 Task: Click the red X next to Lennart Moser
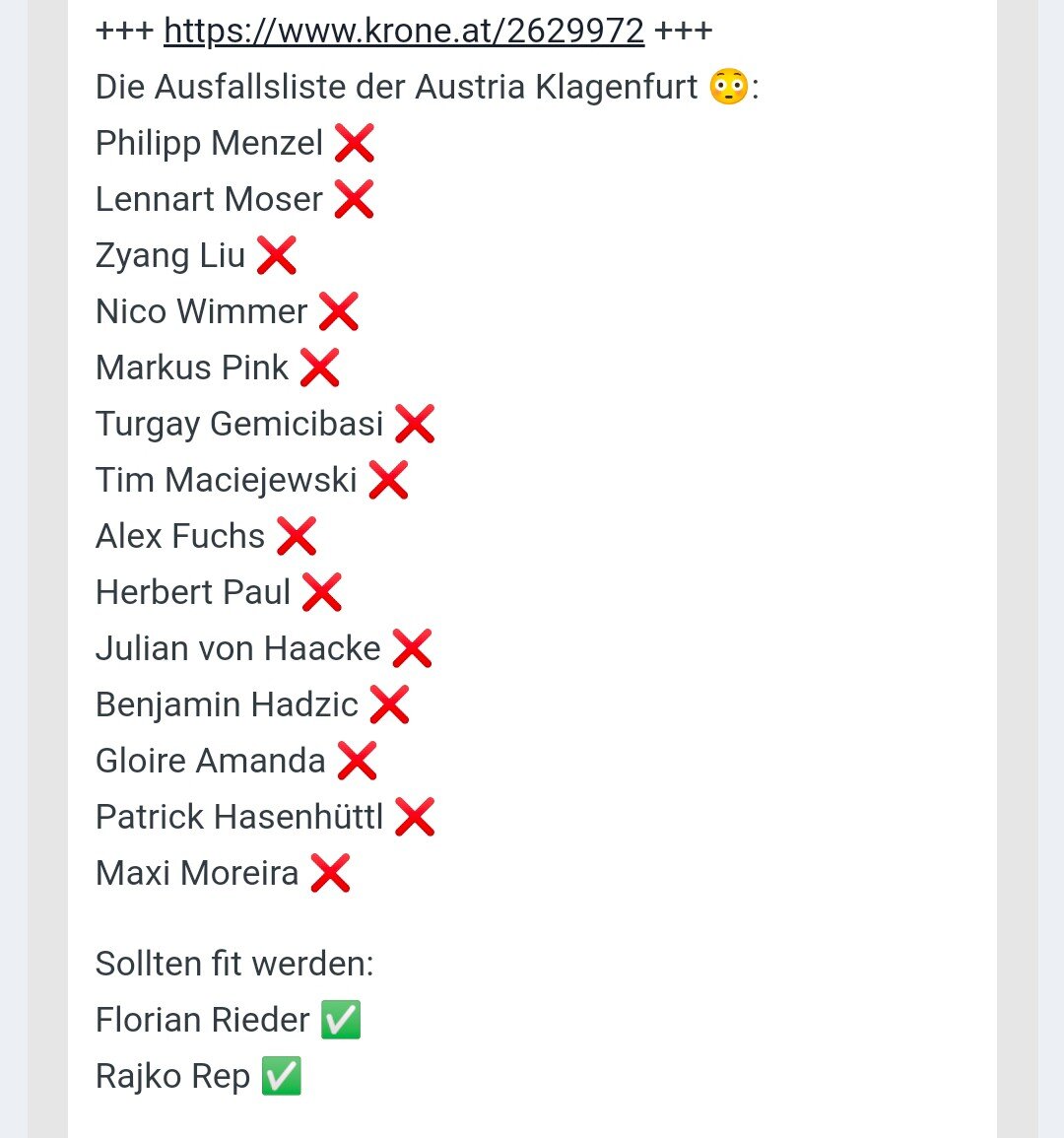(355, 200)
